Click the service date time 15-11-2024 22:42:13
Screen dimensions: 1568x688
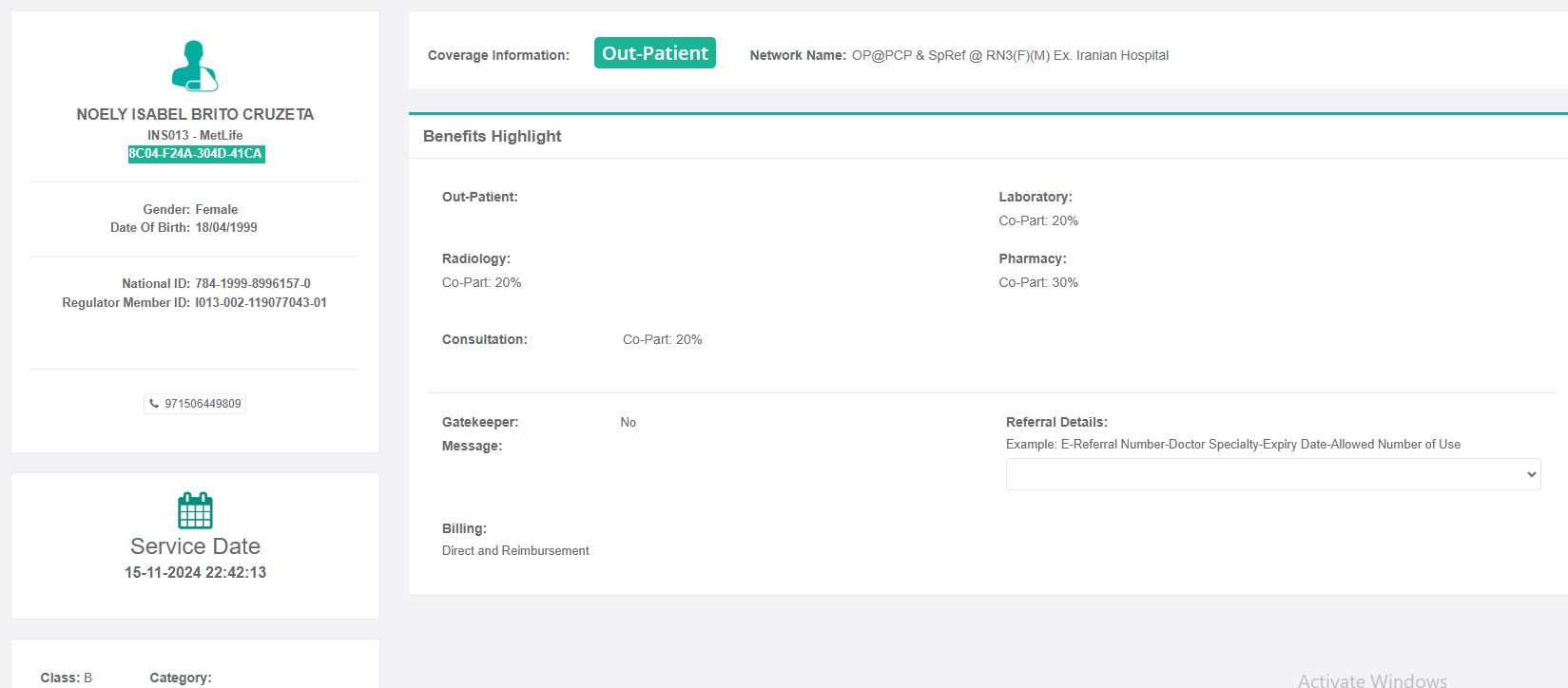click(195, 572)
